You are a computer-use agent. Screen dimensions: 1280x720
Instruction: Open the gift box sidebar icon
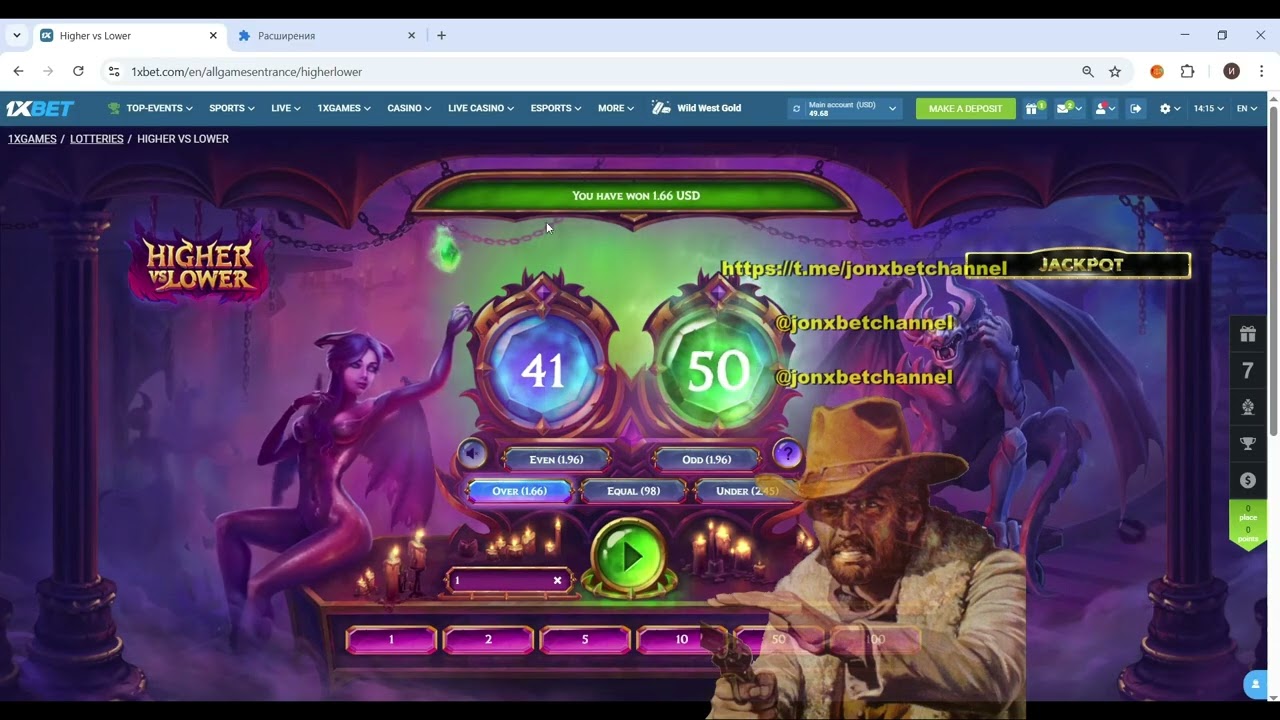(x=1247, y=334)
